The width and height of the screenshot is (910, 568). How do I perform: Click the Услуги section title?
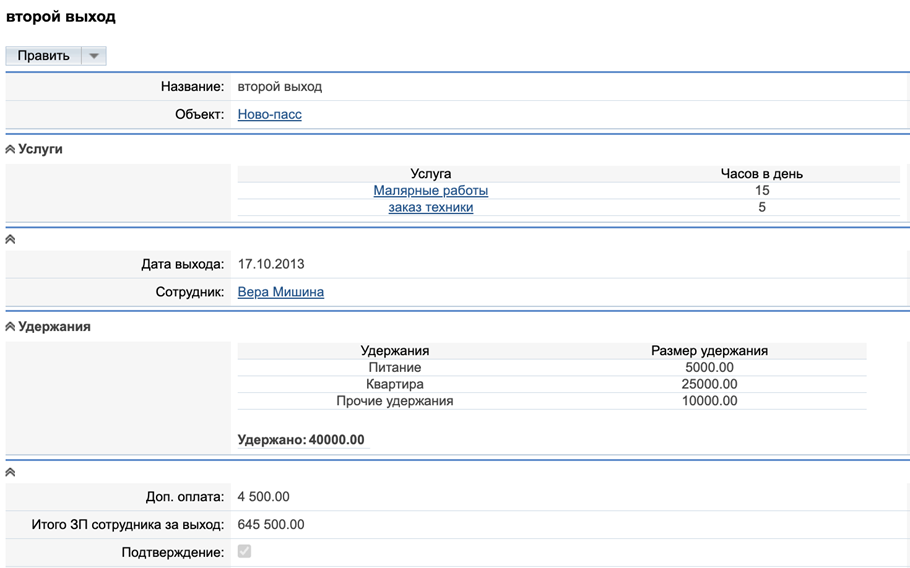[40, 149]
